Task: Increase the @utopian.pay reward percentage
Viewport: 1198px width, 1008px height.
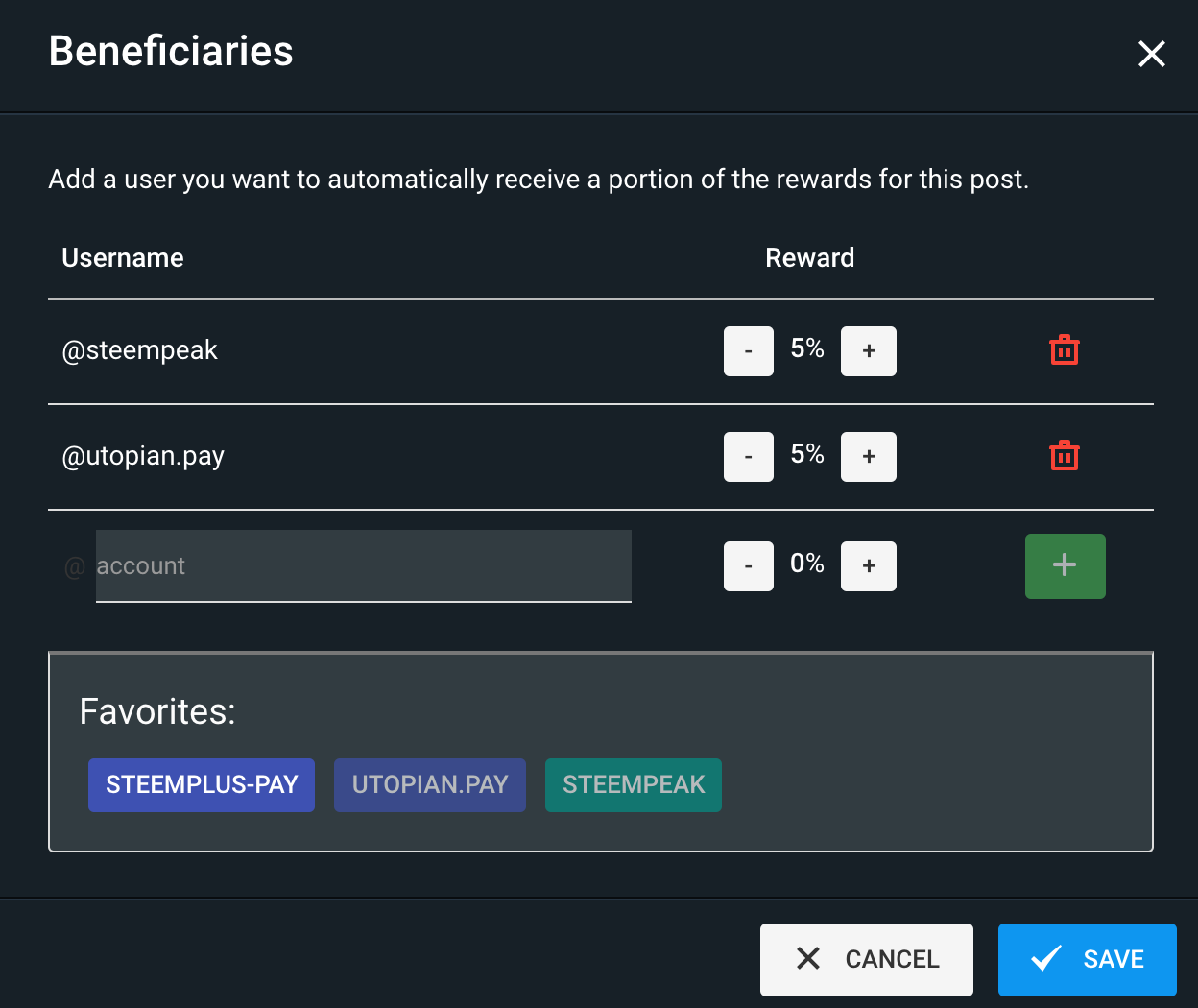Action: click(869, 457)
